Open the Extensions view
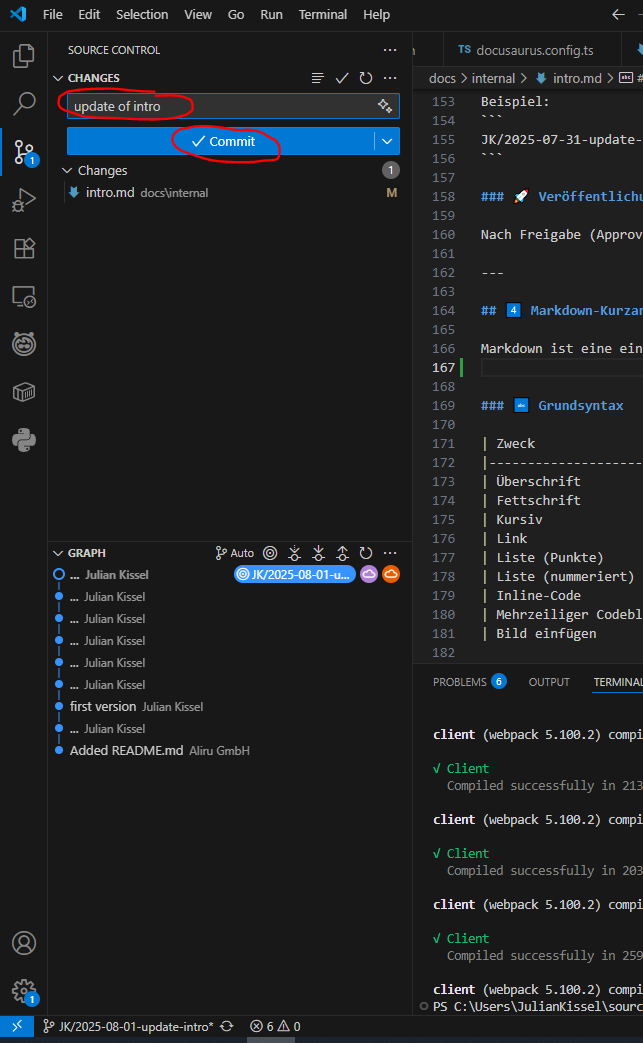This screenshot has height=1043, width=643. pos(24,248)
